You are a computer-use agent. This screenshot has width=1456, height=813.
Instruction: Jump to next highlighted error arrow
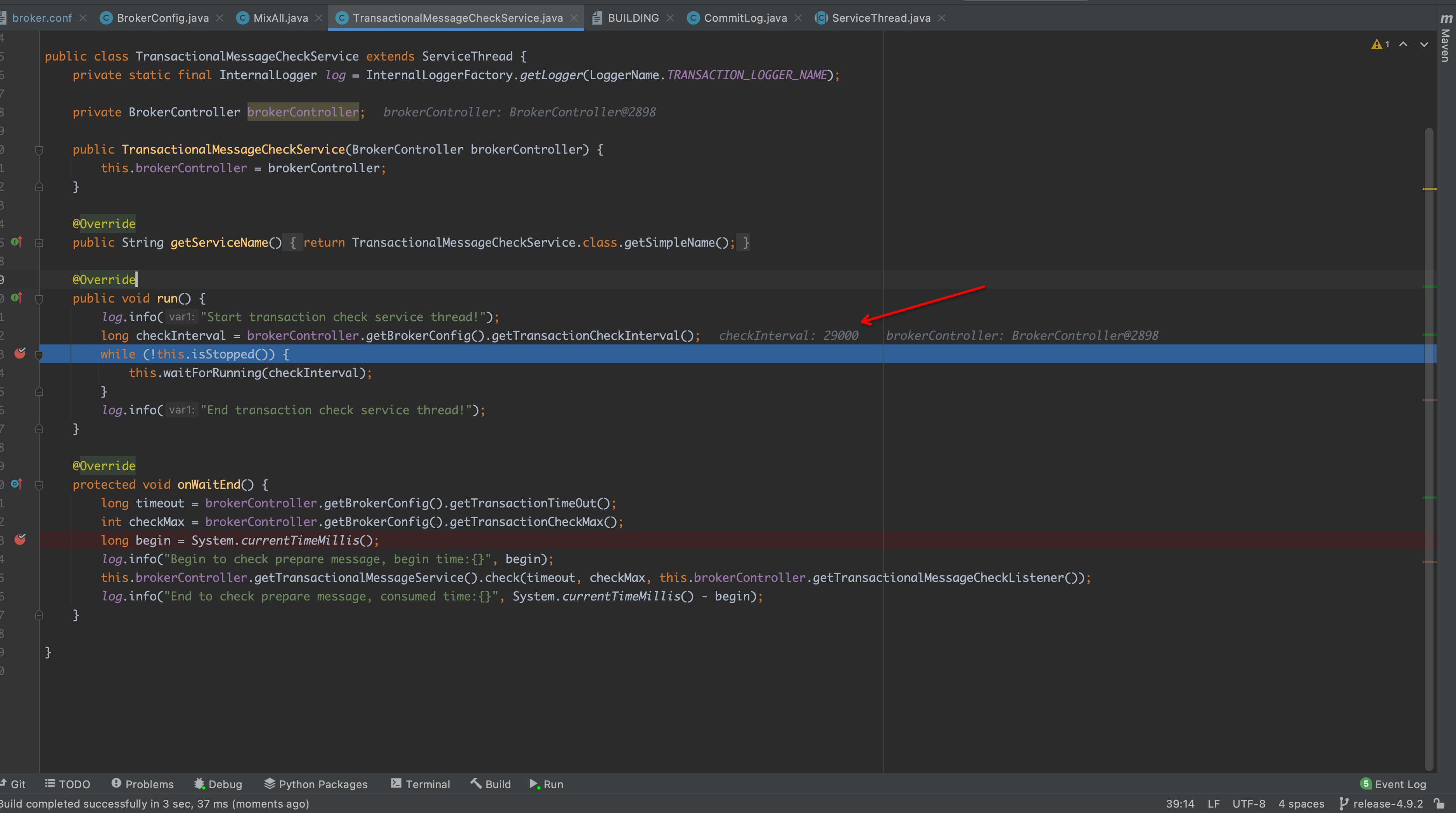(1424, 44)
